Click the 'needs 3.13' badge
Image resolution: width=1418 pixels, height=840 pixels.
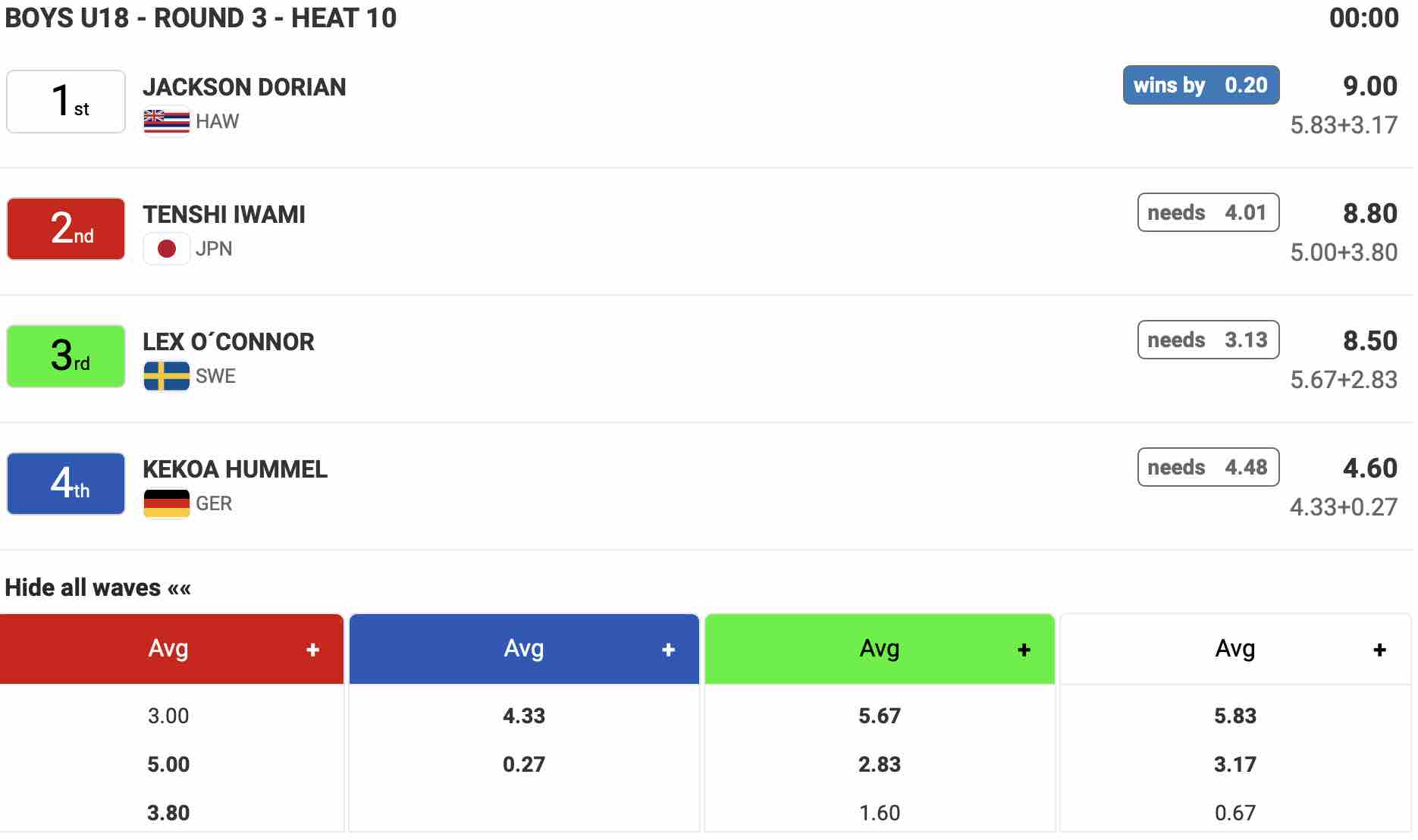point(1208,340)
